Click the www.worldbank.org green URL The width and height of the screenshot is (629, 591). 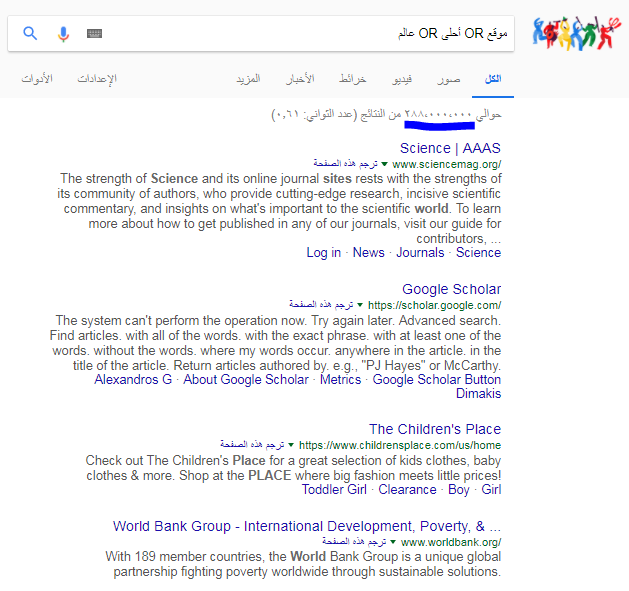(x=451, y=542)
